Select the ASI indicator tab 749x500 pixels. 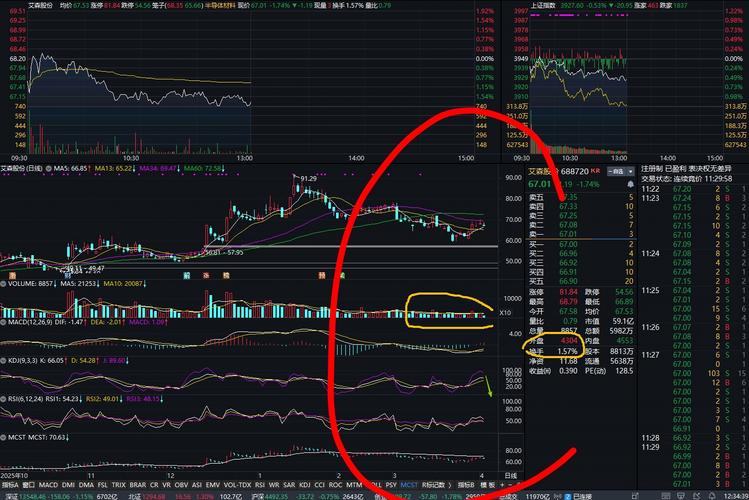(197, 485)
